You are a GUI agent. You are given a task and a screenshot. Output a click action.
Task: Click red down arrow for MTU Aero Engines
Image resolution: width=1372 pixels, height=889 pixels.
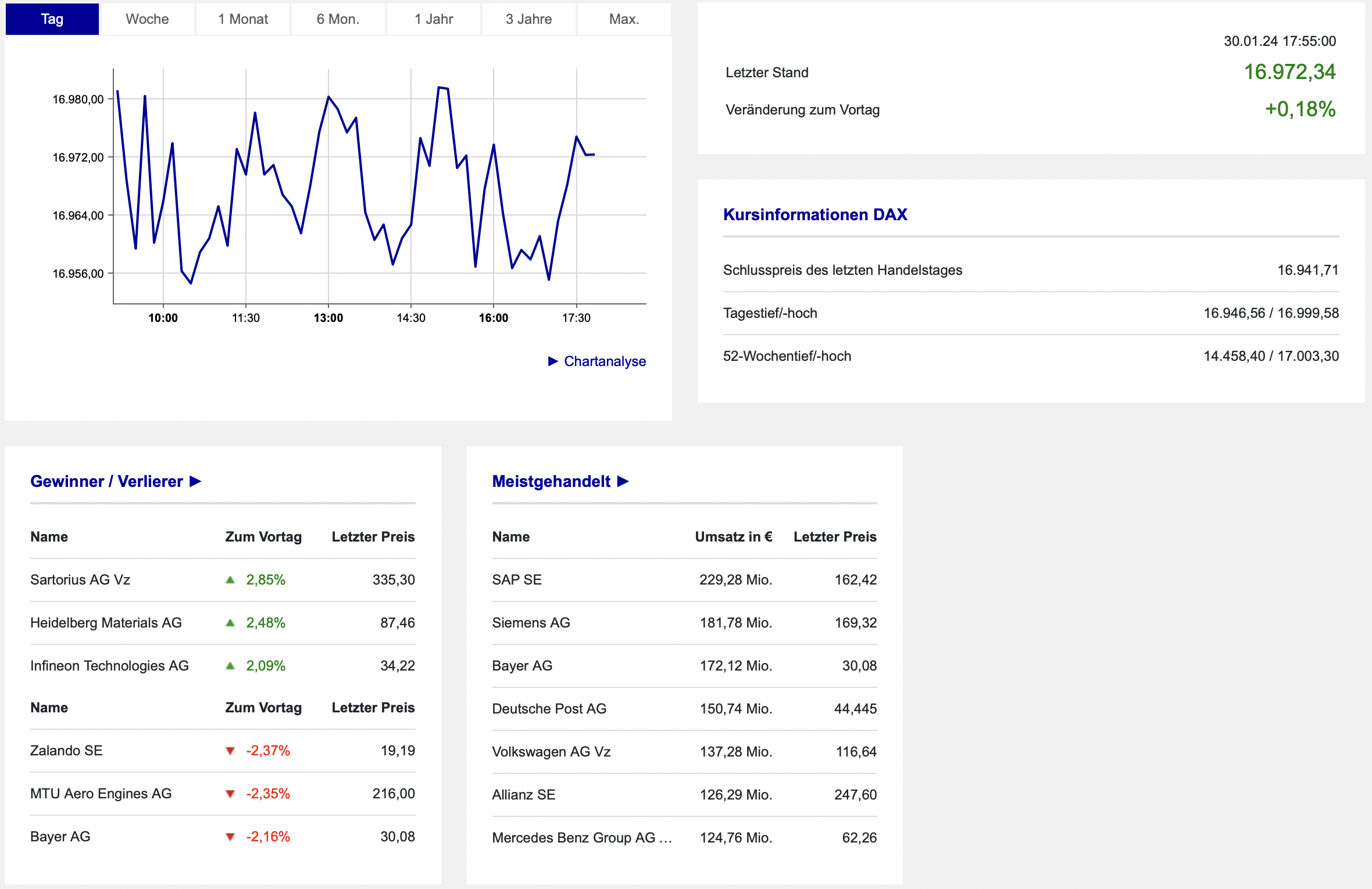point(230,794)
